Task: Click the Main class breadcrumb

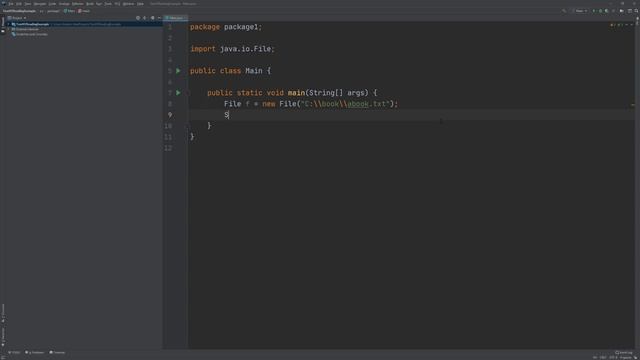Action: point(69,11)
